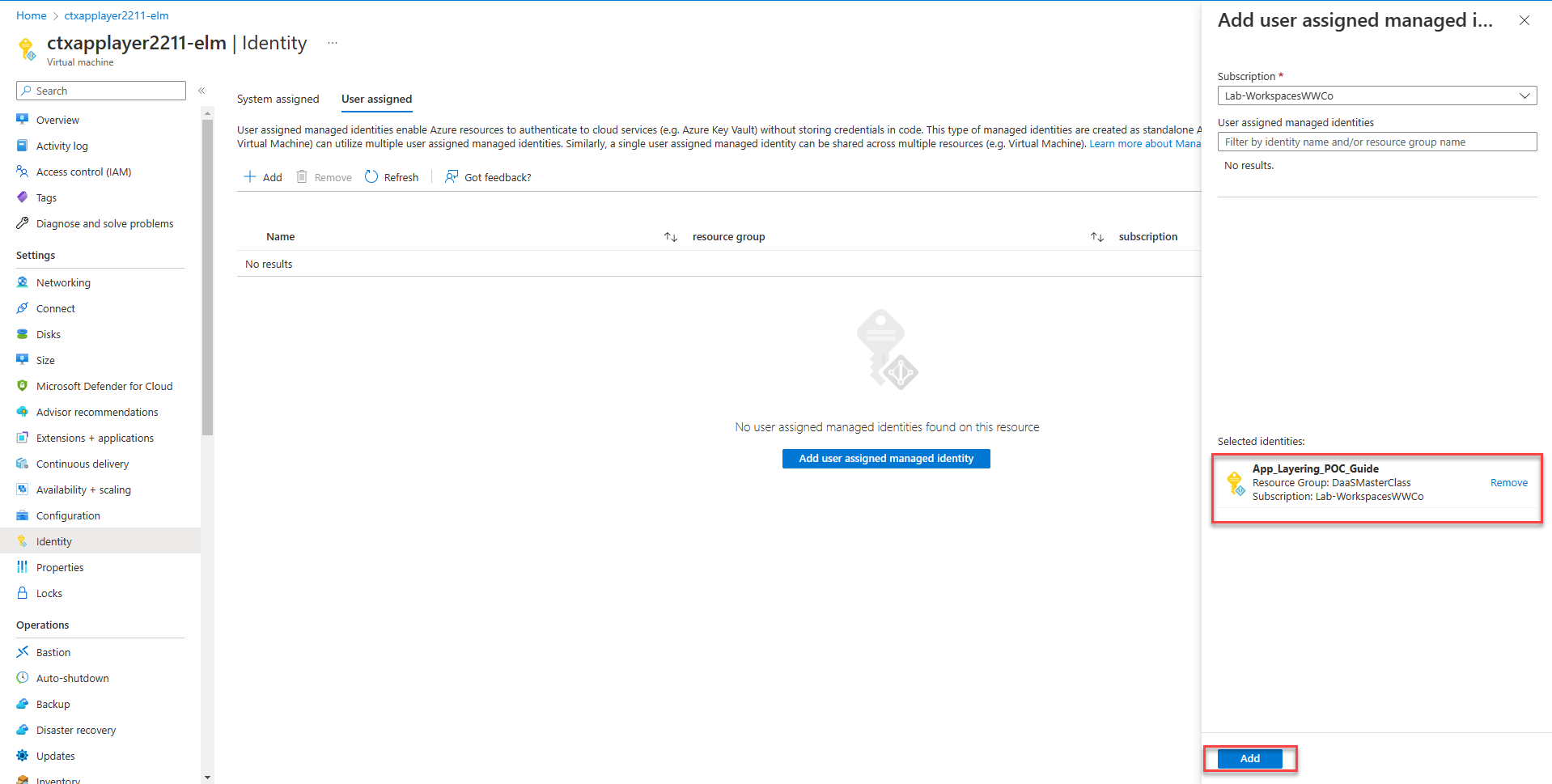1552x784 pixels.
Task: Click the Diagnose and solve problems wrench icon
Action: pos(23,223)
